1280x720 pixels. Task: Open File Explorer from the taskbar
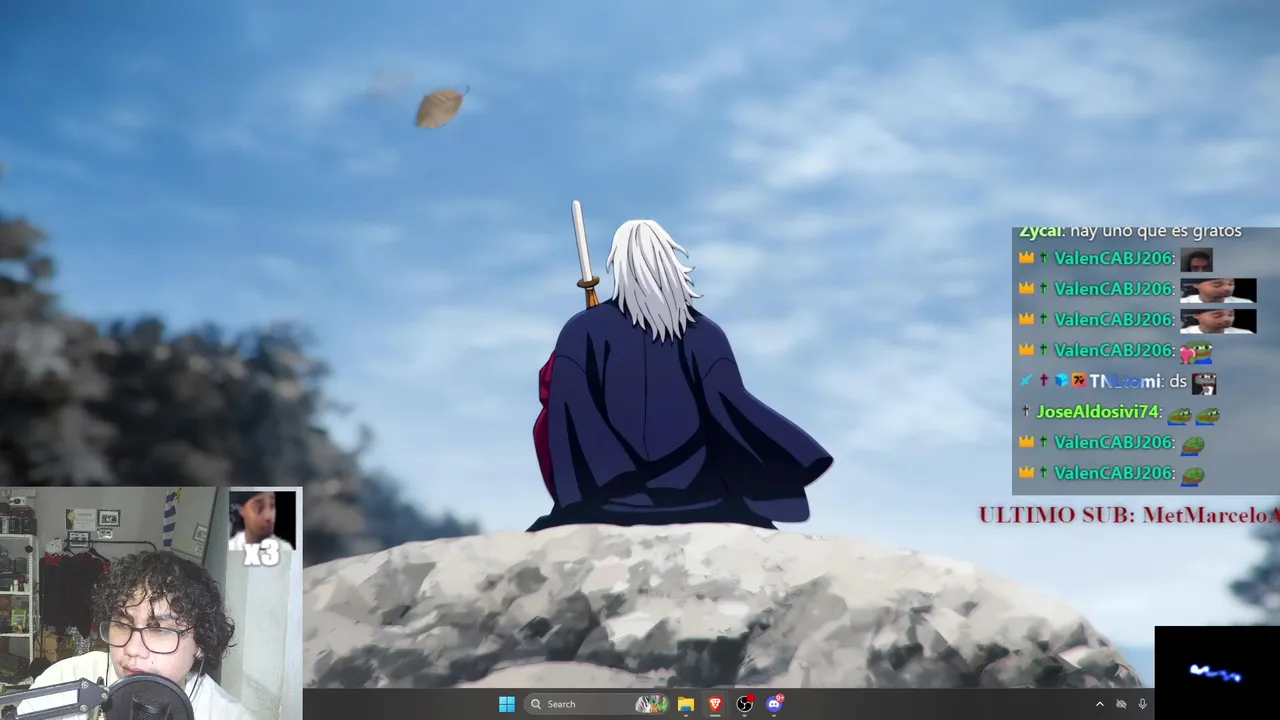tap(686, 704)
